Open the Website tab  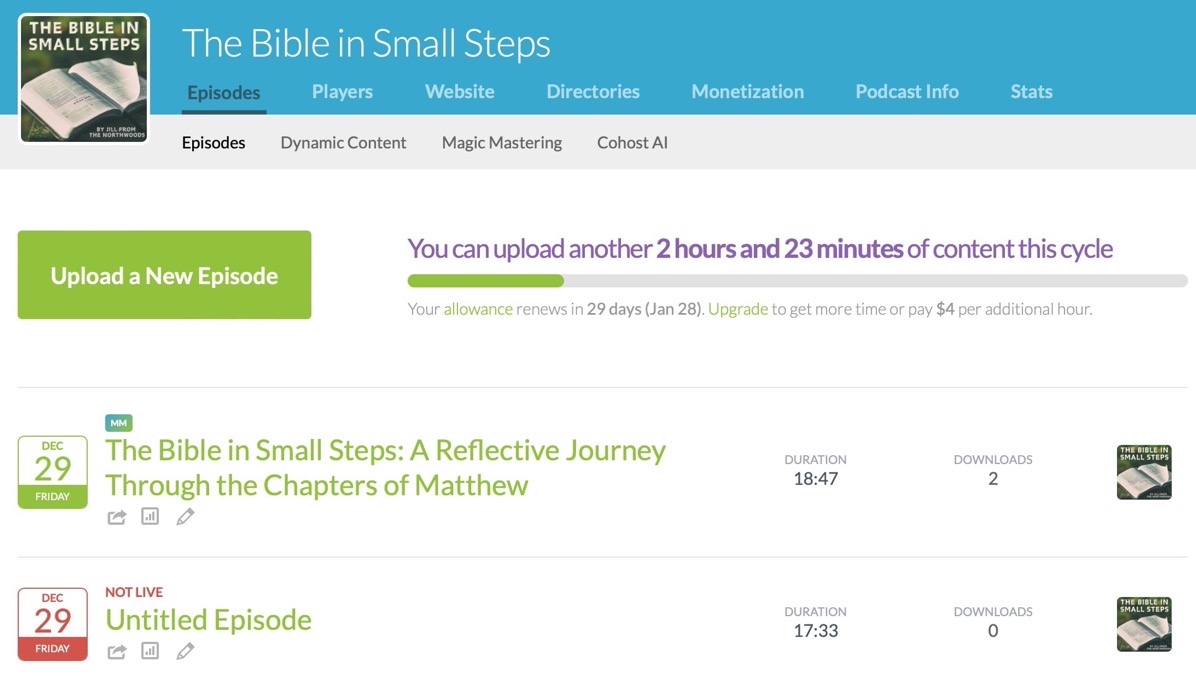pyautogui.click(x=459, y=91)
